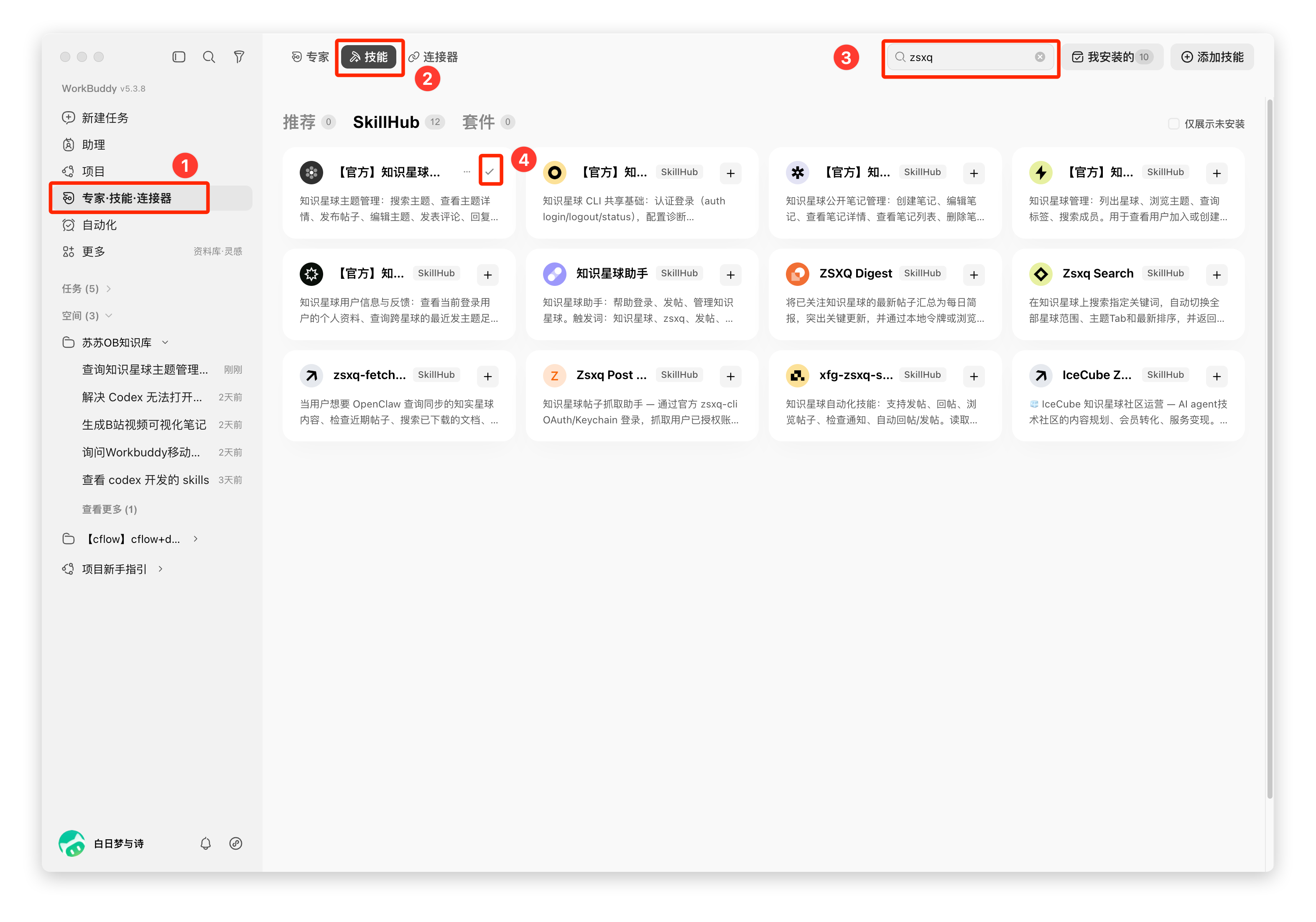This screenshot has height=922, width=1316.
Task: Collapse the 空间 (3) section
Action: coord(87,316)
